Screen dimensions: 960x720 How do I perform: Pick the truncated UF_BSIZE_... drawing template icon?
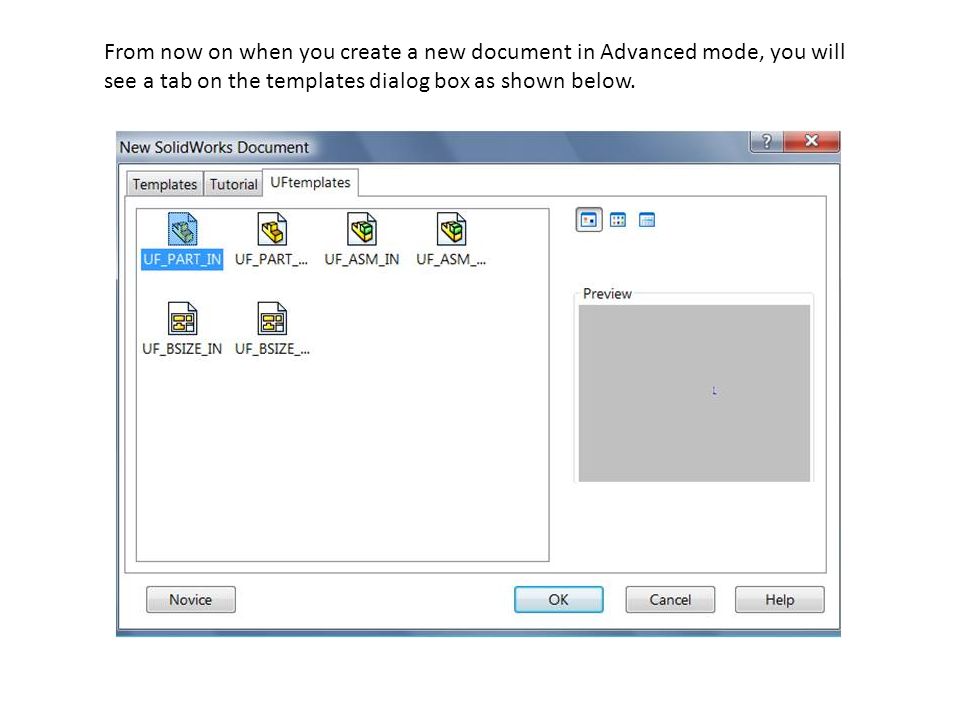pyautogui.click(x=272, y=318)
